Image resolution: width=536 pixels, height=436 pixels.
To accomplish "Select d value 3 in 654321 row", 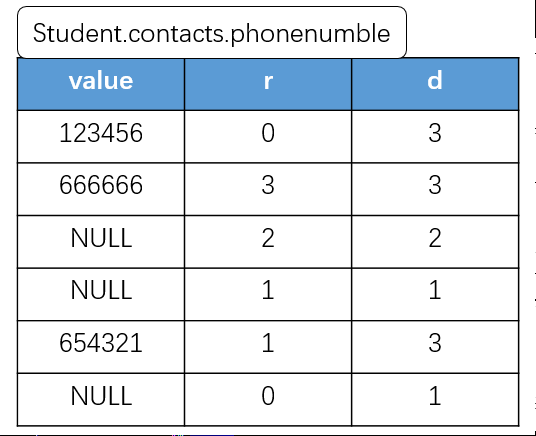I will (x=435, y=347).
